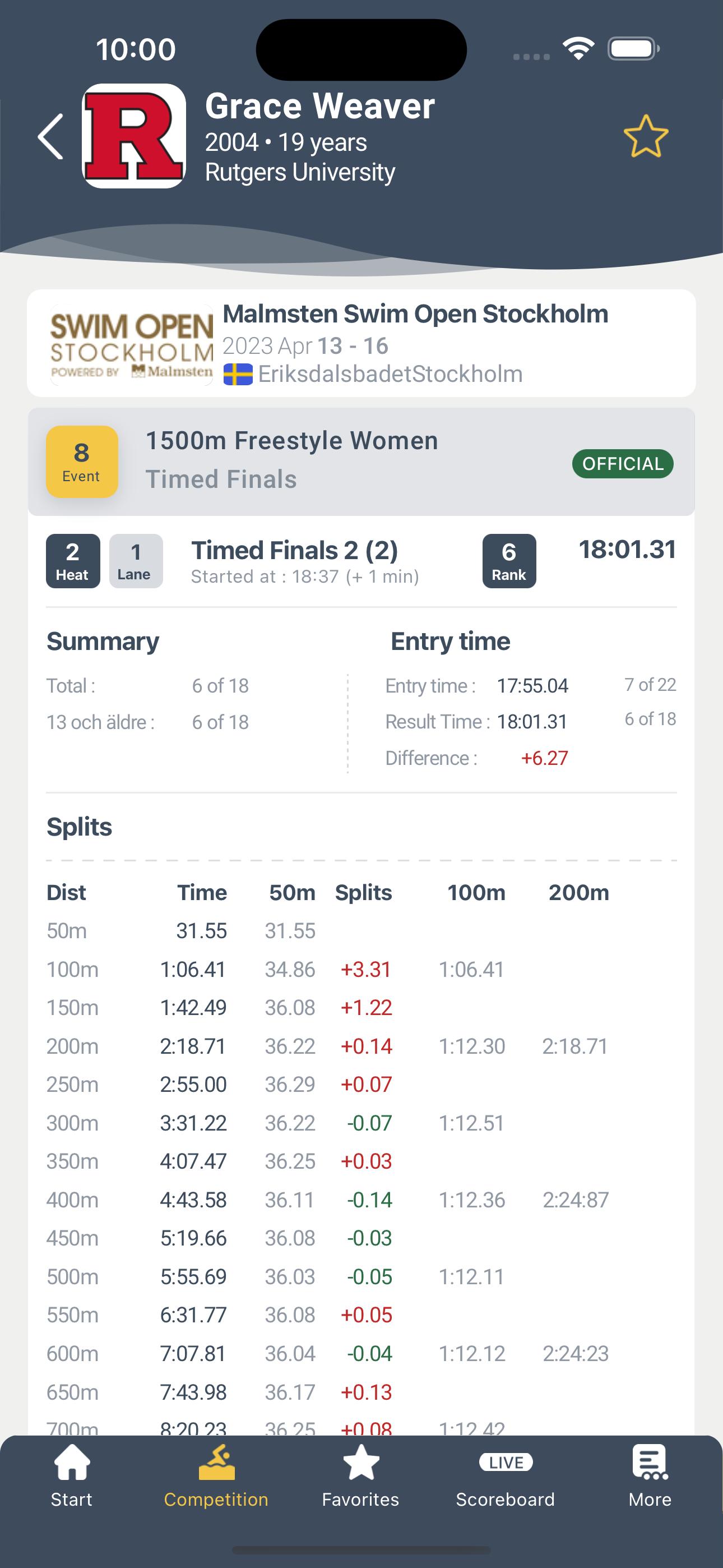723x1568 pixels.
Task: Tap the green OFFICIAL status badge
Action: point(623,464)
